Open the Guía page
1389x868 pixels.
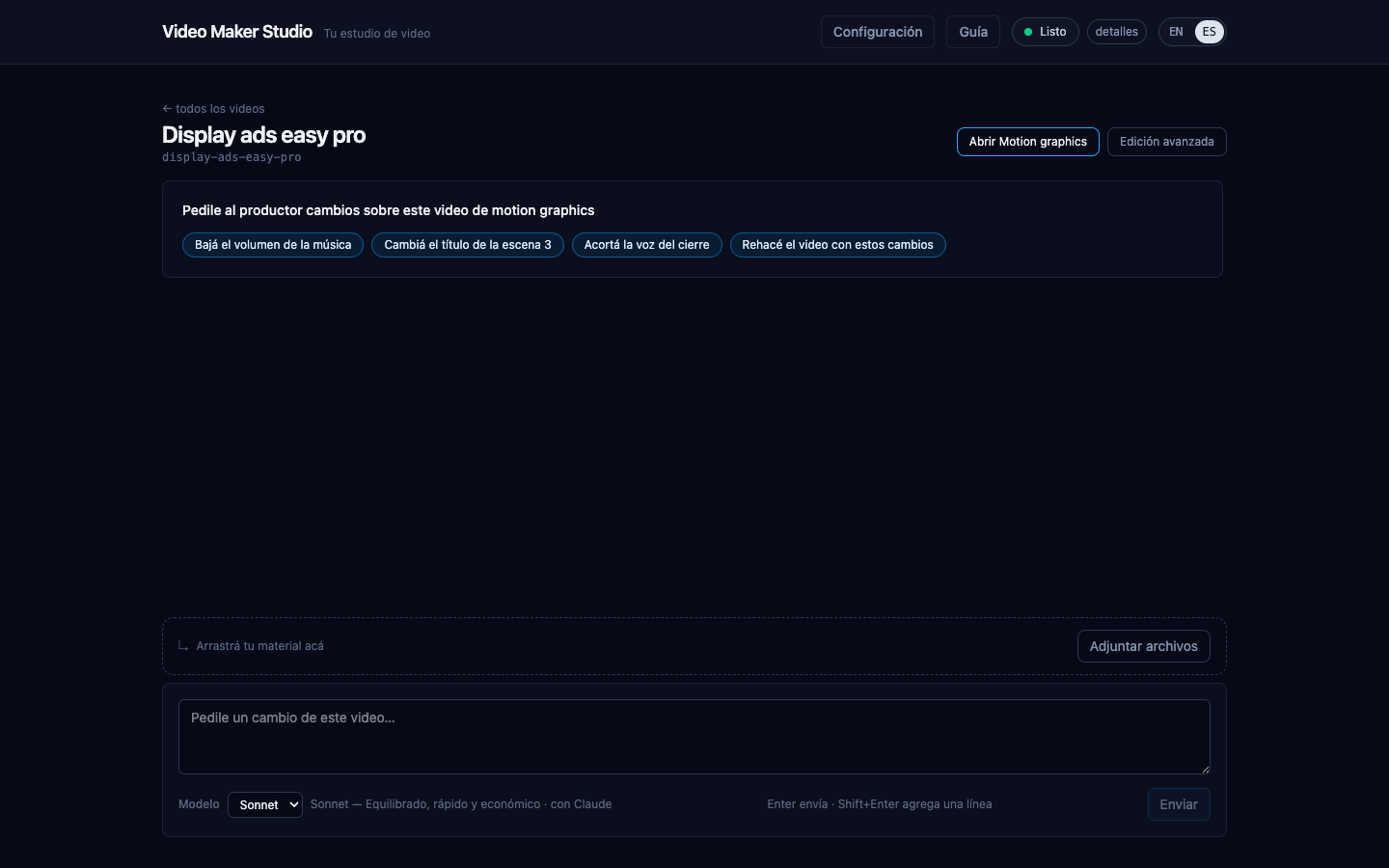coord(973,32)
